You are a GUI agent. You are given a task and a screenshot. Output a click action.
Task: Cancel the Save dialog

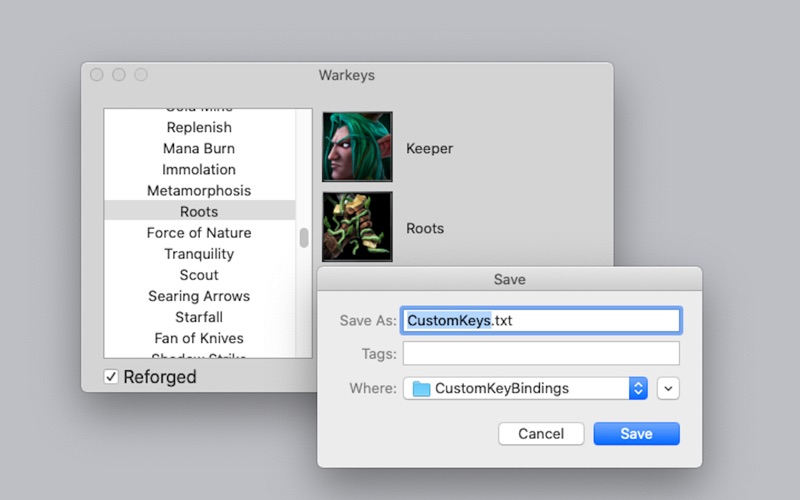point(541,434)
